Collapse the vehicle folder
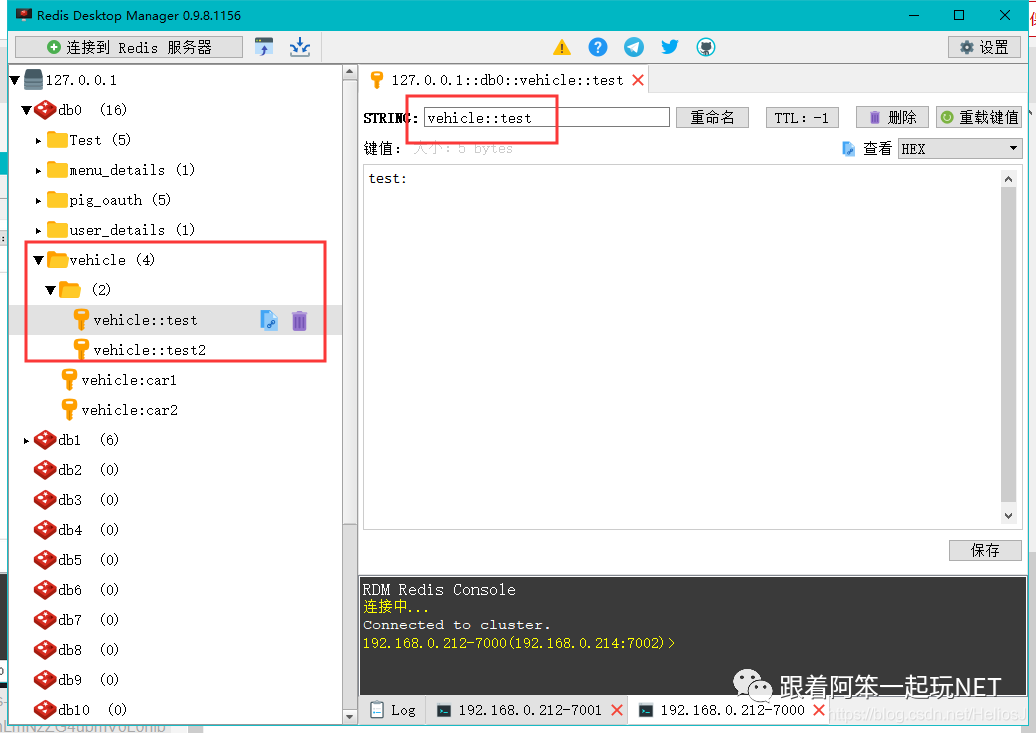This screenshot has width=1036, height=733. [x=38, y=260]
